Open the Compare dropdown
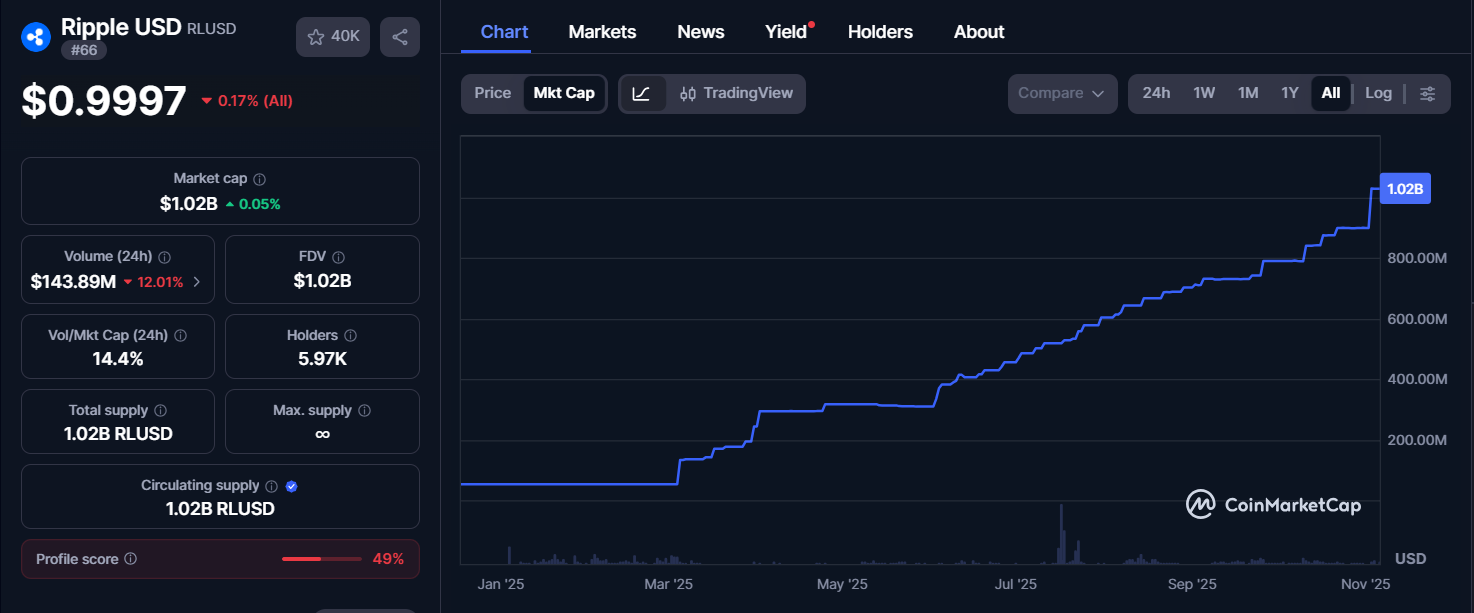Image resolution: width=1474 pixels, height=613 pixels. (1062, 94)
